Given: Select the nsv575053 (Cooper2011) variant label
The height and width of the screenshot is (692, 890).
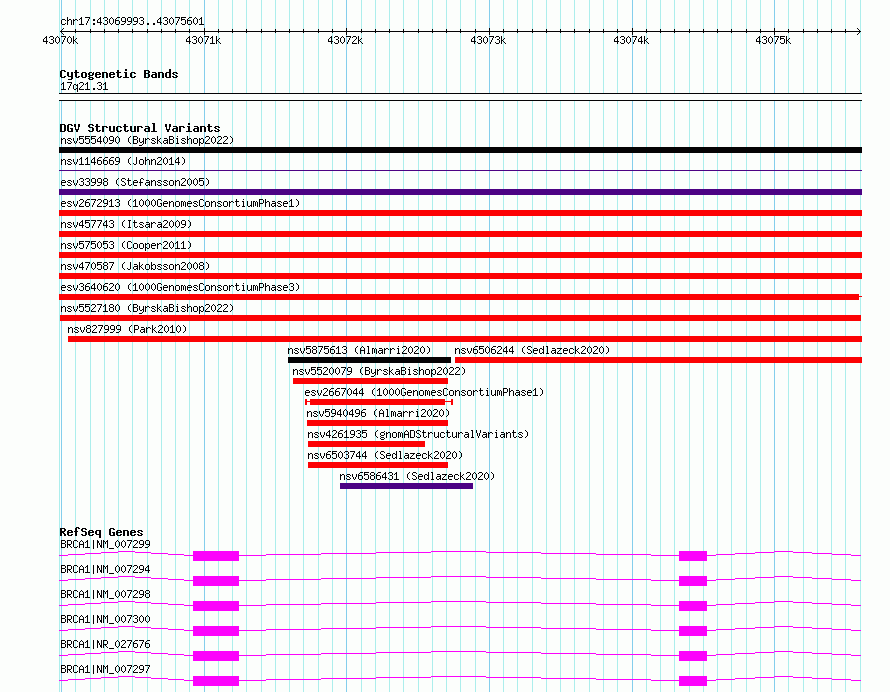Looking at the screenshot, I should tap(126, 245).
